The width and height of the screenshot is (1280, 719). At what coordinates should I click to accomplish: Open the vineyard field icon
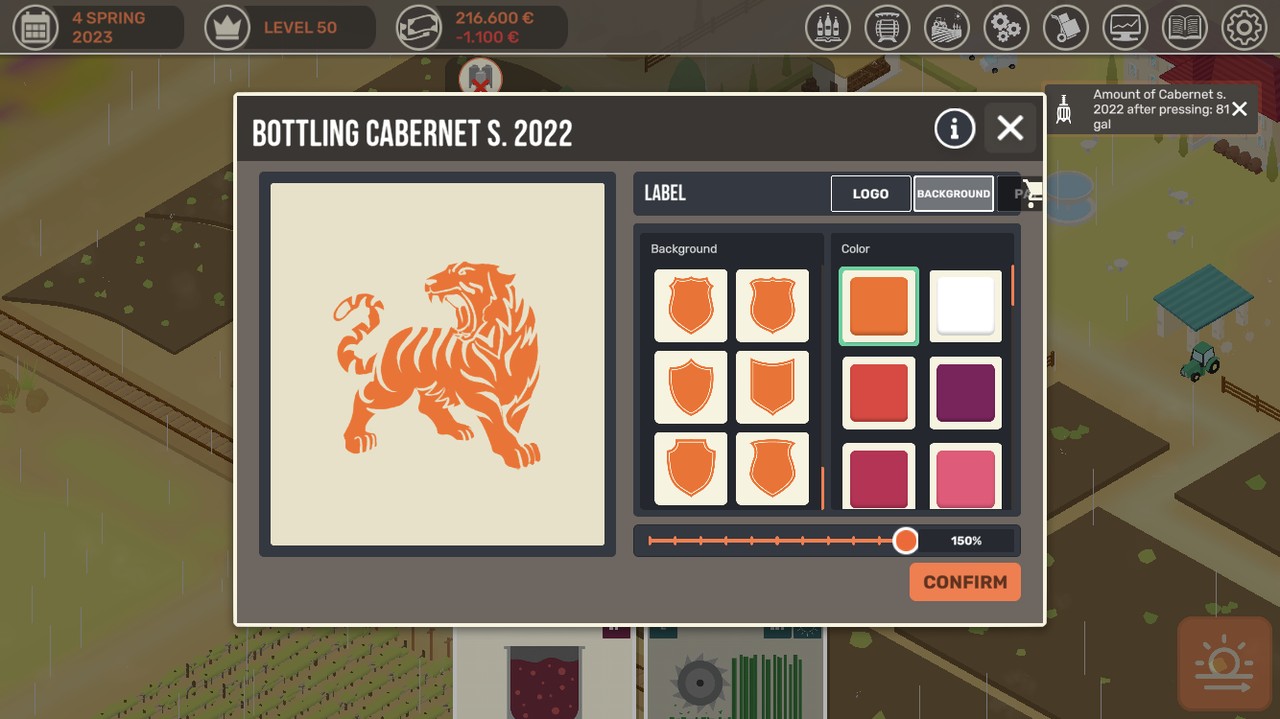[947, 28]
